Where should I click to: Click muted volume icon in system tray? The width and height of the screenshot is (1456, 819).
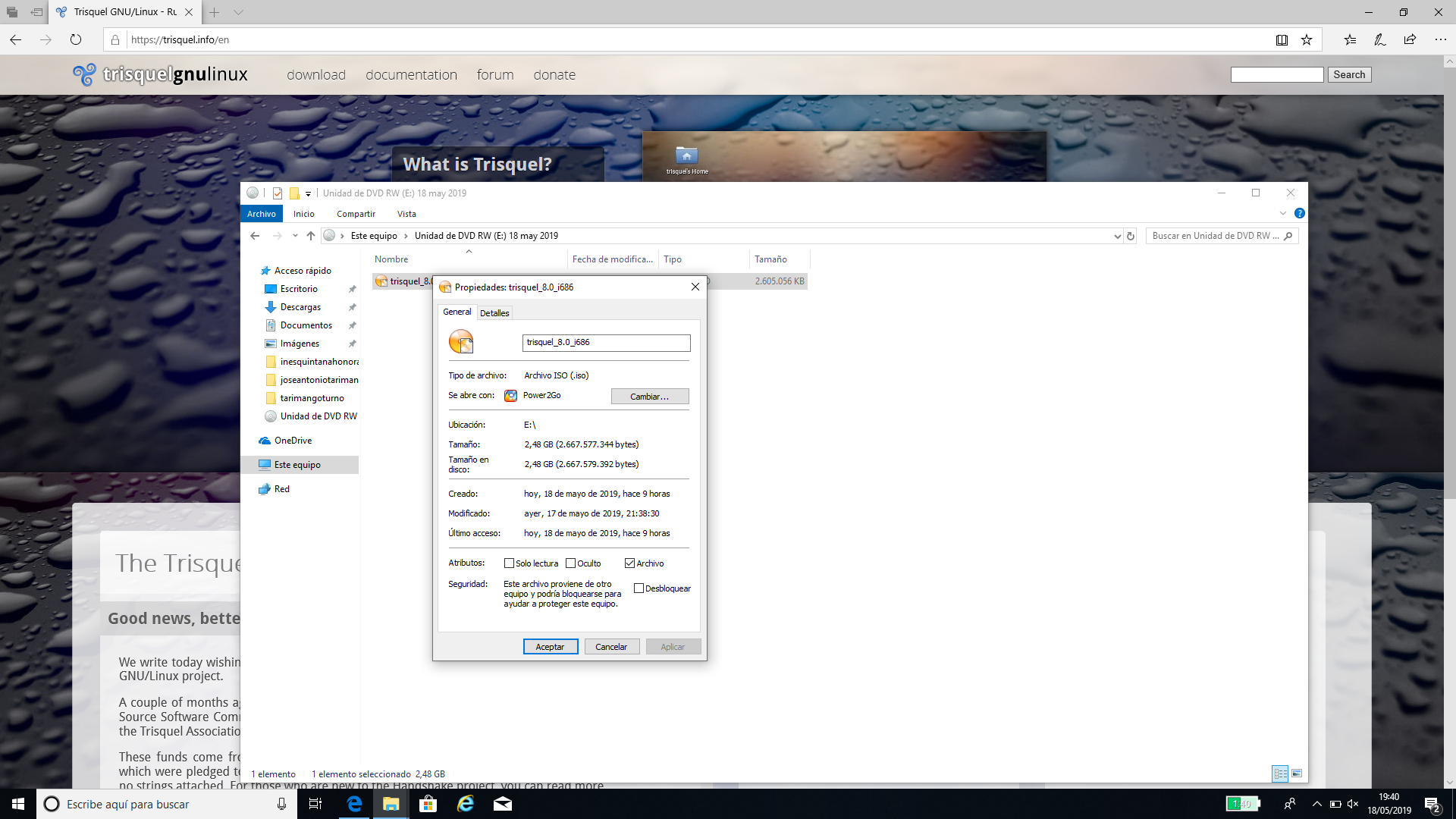click(x=1353, y=804)
